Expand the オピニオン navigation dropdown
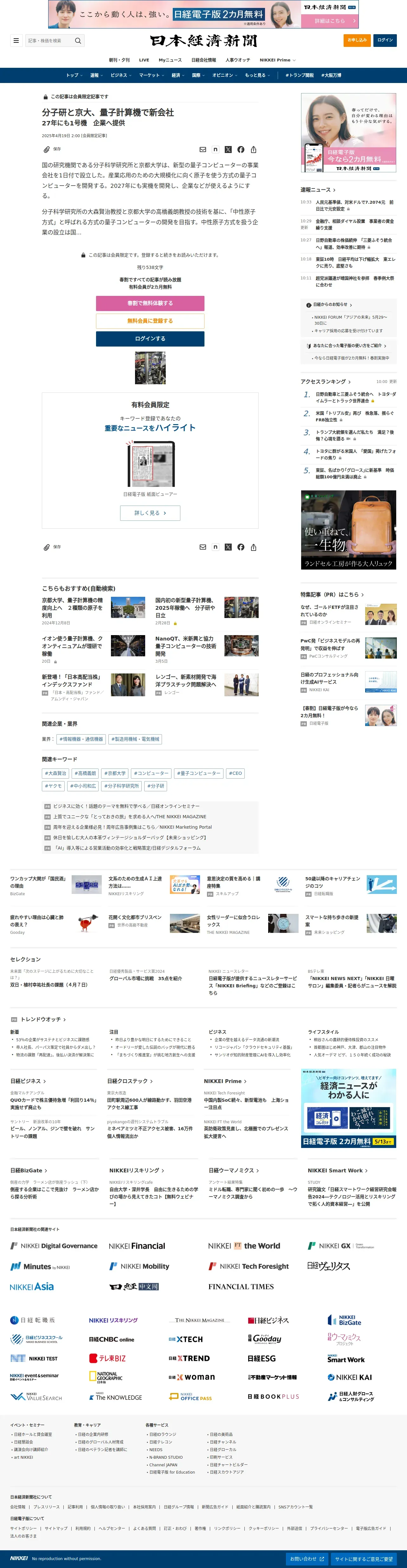This screenshot has width=407, height=1568. (225, 75)
